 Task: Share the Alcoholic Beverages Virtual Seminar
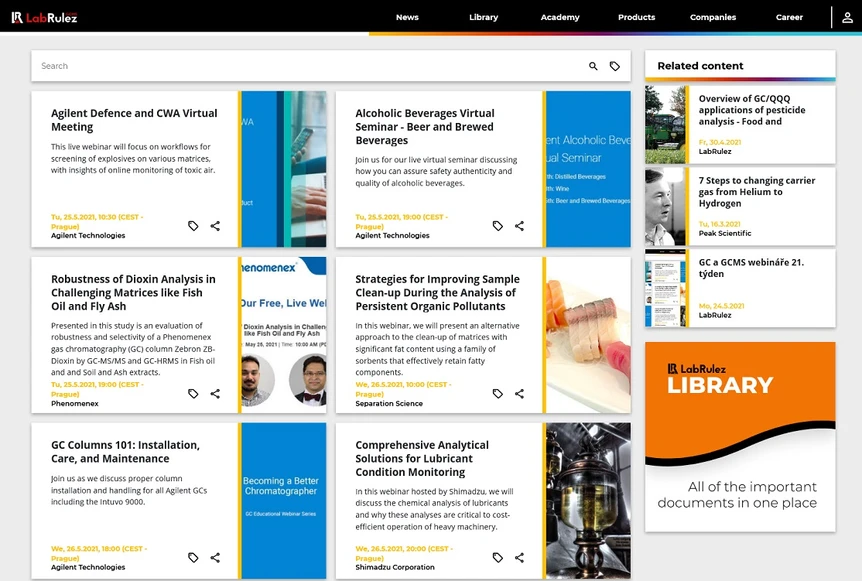519,226
